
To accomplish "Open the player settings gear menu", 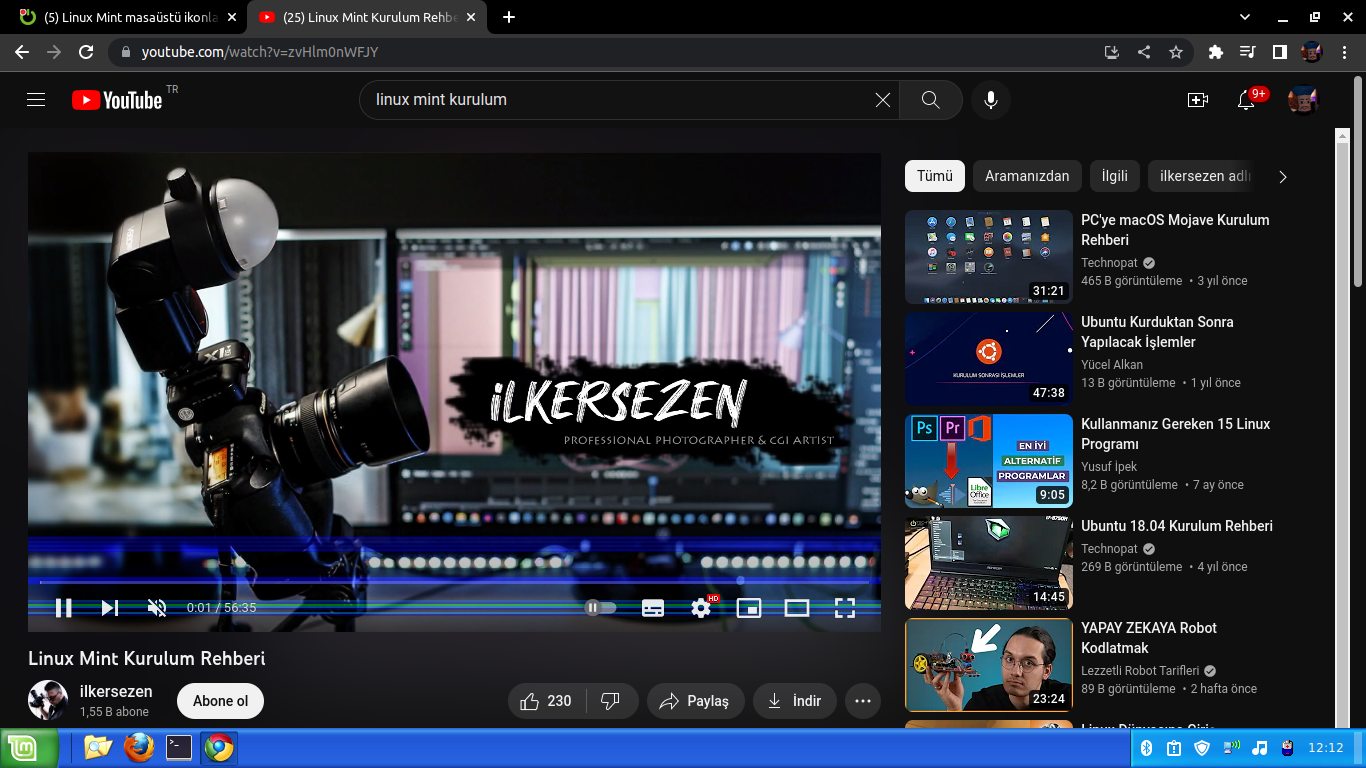I will click(702, 607).
